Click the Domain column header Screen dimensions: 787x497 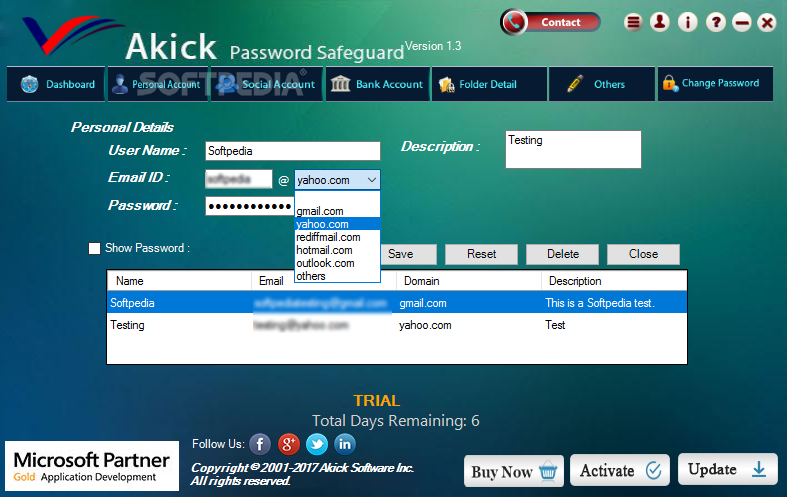click(469, 281)
